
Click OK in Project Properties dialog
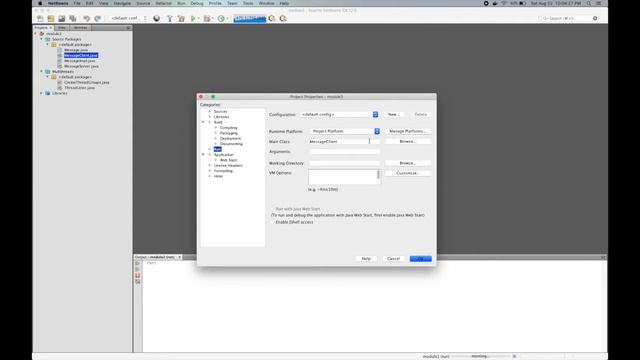pos(421,259)
